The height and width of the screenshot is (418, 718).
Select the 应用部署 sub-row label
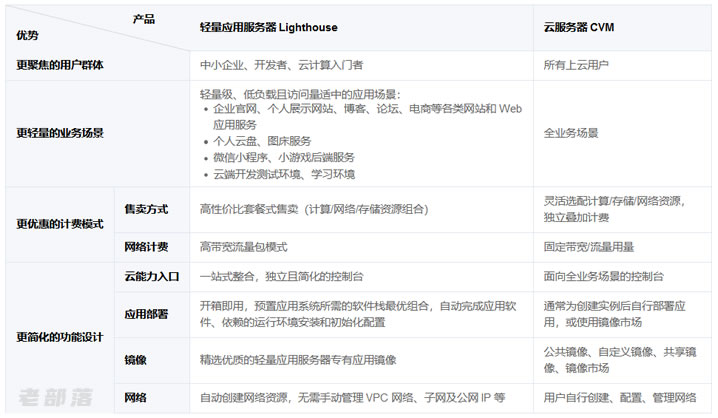tap(145, 314)
